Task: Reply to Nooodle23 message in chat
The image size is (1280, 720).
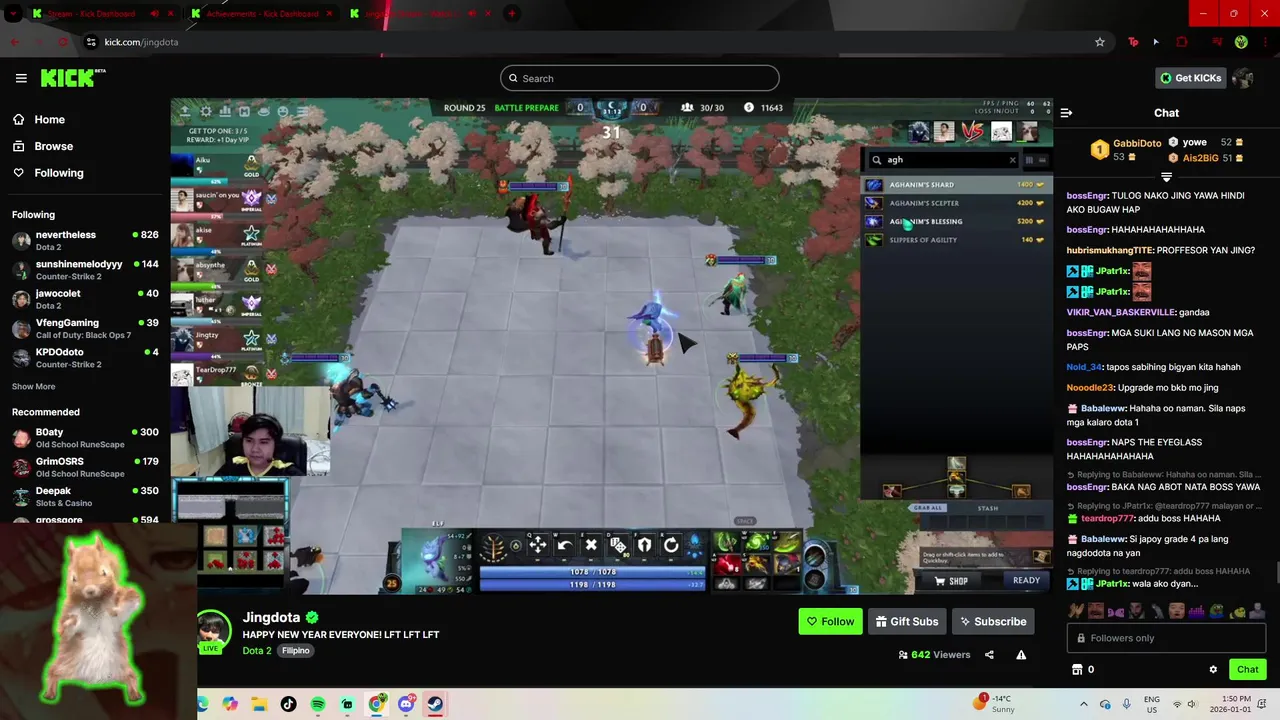Action: (1142, 388)
